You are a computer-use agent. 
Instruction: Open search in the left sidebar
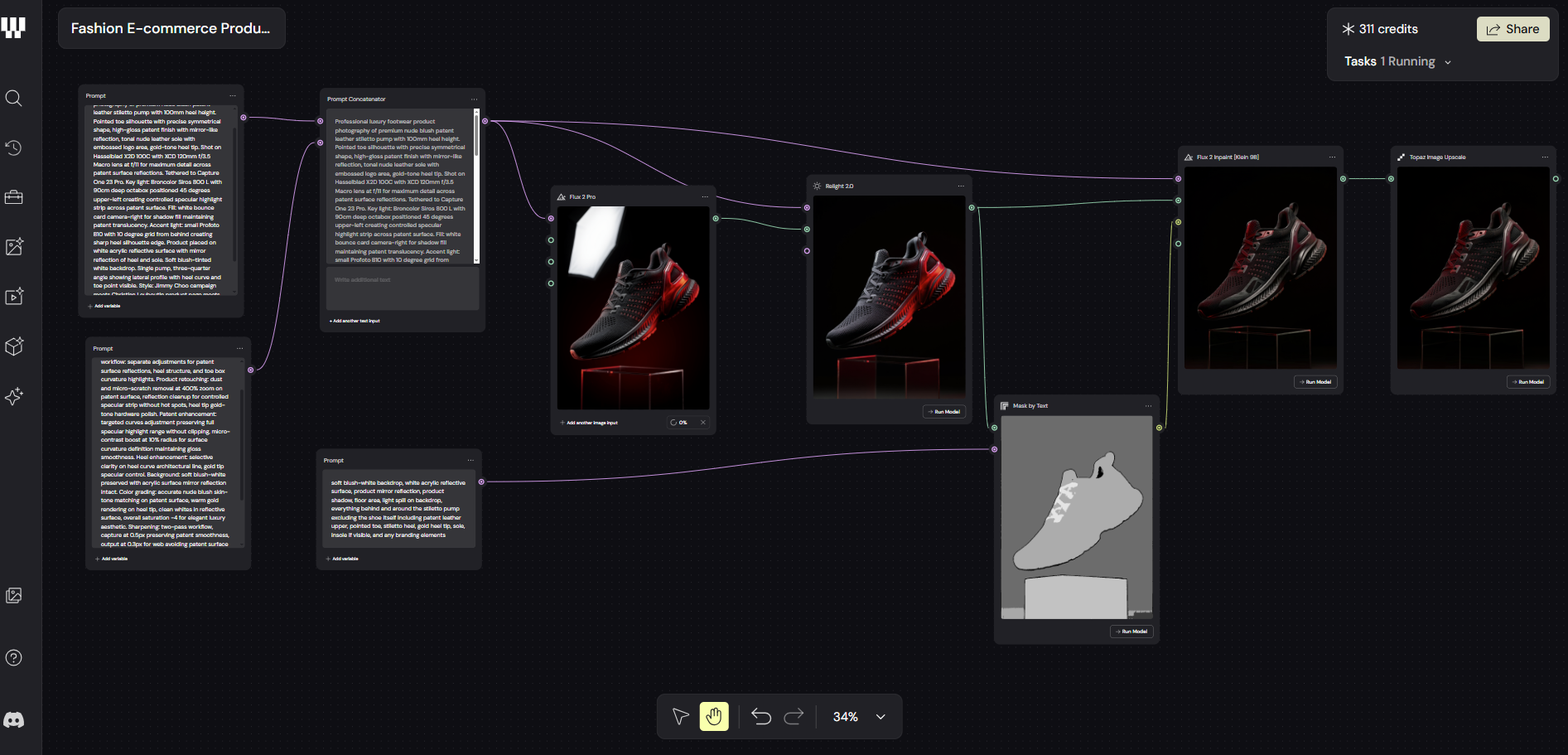pyautogui.click(x=13, y=98)
